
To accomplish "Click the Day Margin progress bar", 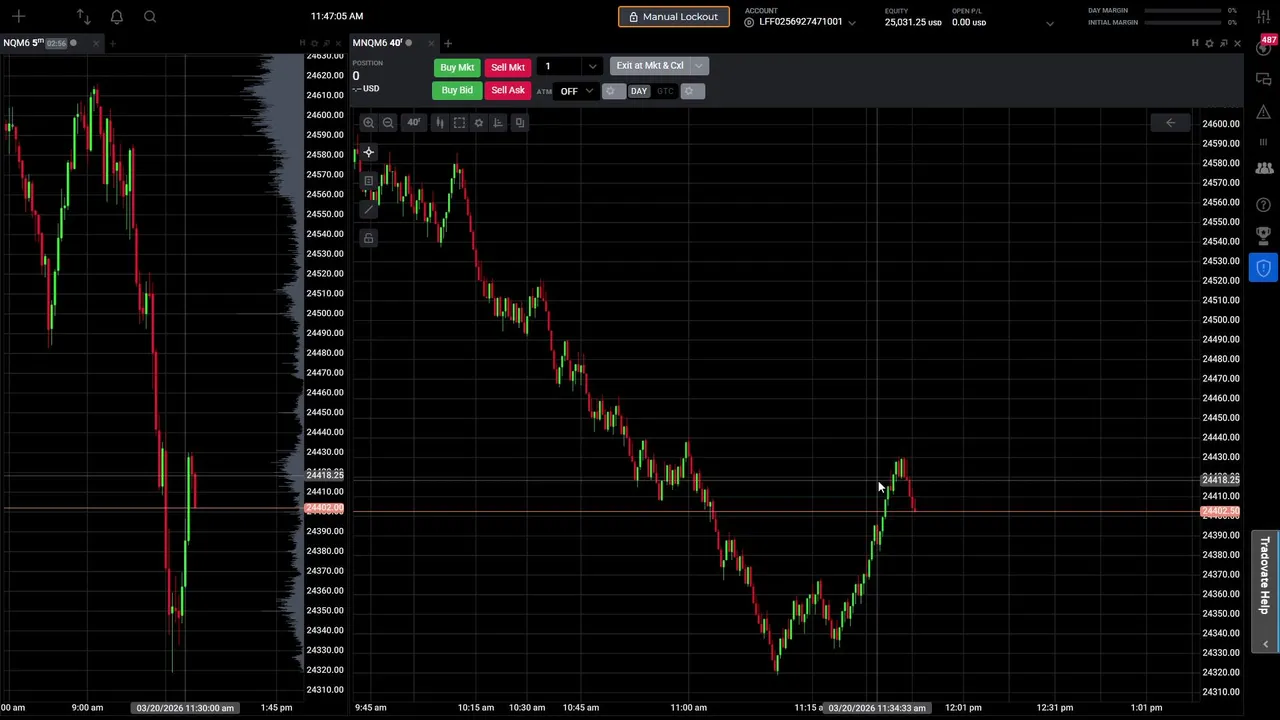I will tap(1183, 11).
